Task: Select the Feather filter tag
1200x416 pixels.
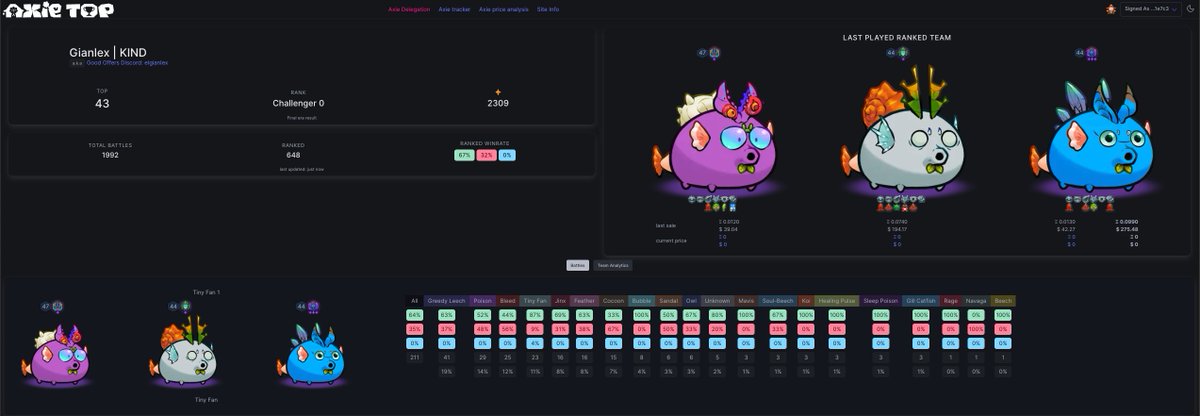Action: click(x=585, y=300)
